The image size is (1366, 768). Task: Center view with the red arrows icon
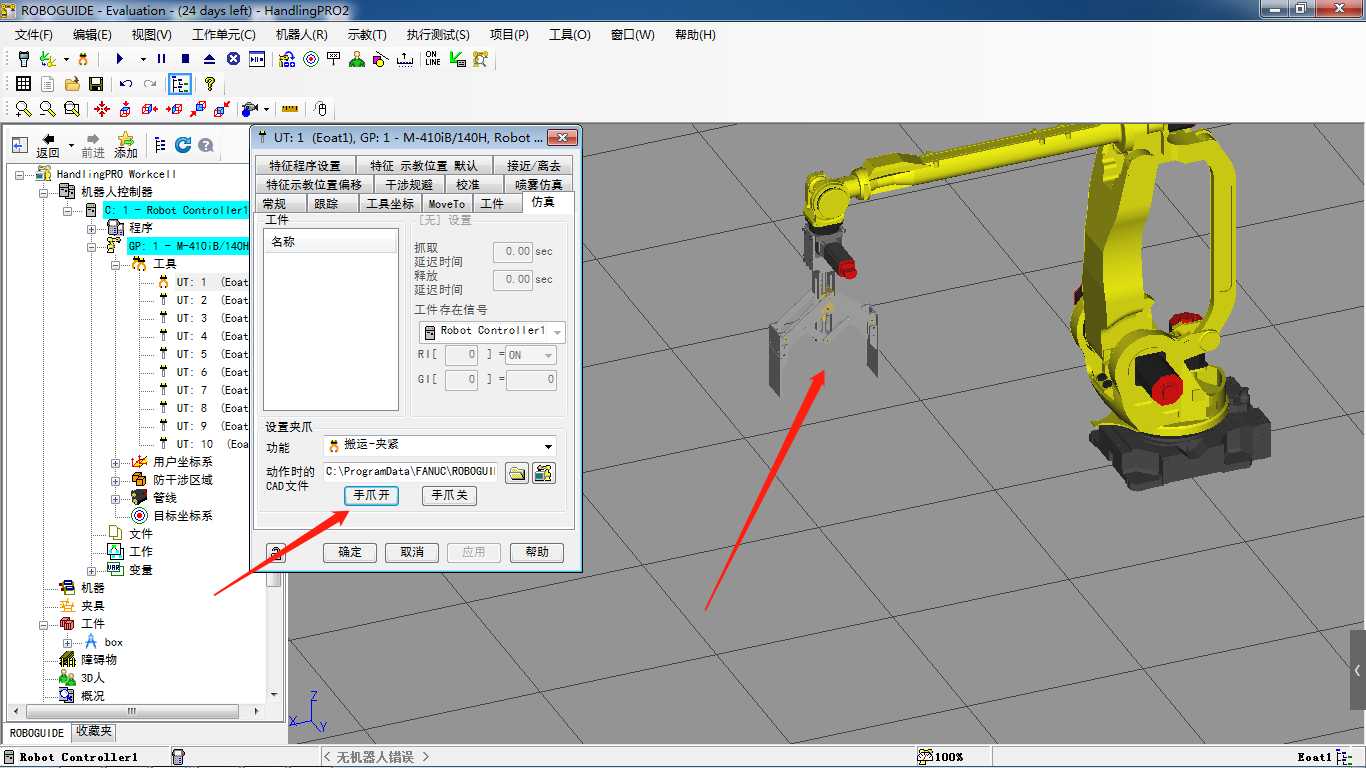pyautogui.click(x=102, y=109)
